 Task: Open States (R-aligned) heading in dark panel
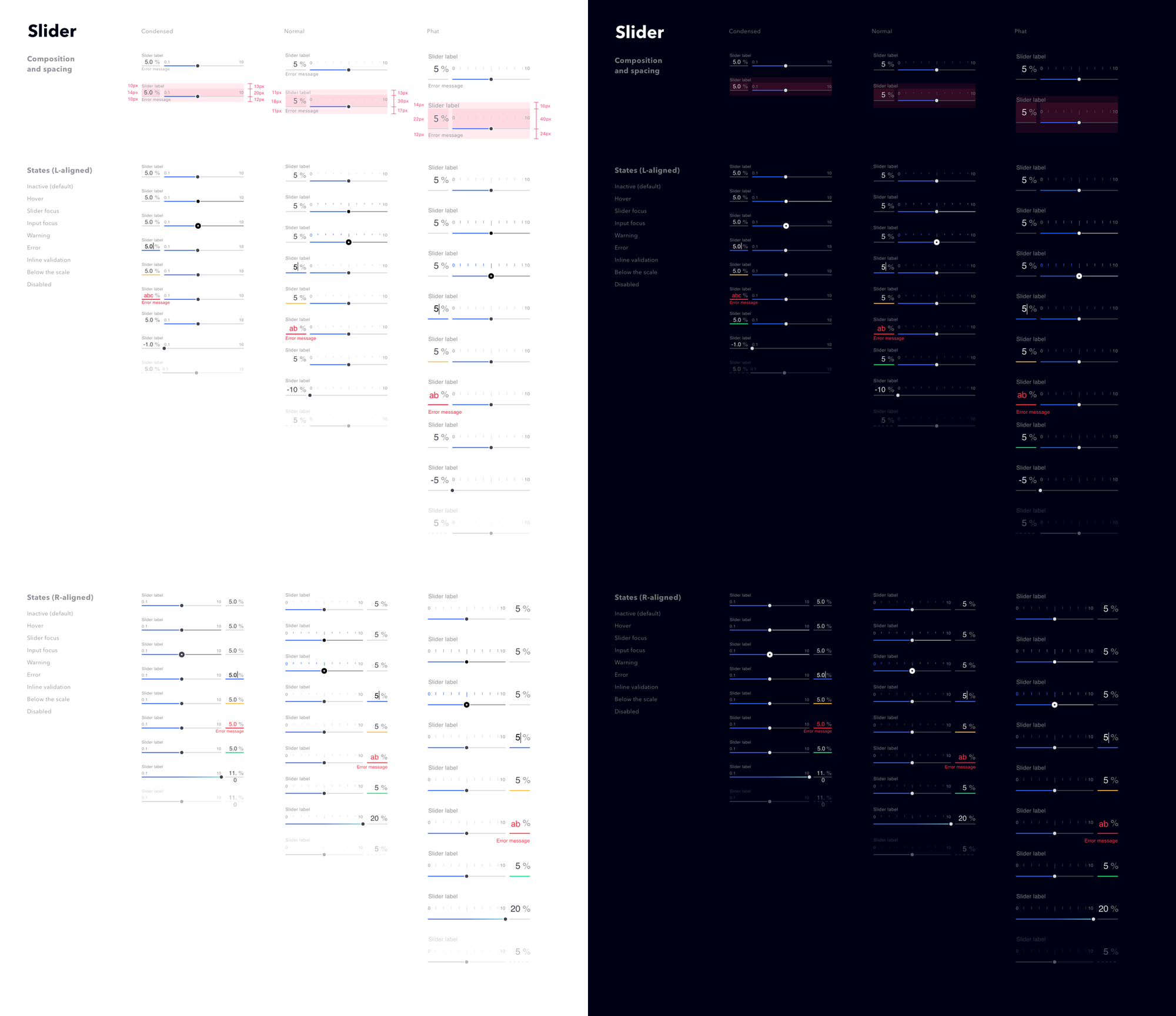pyautogui.click(x=647, y=597)
